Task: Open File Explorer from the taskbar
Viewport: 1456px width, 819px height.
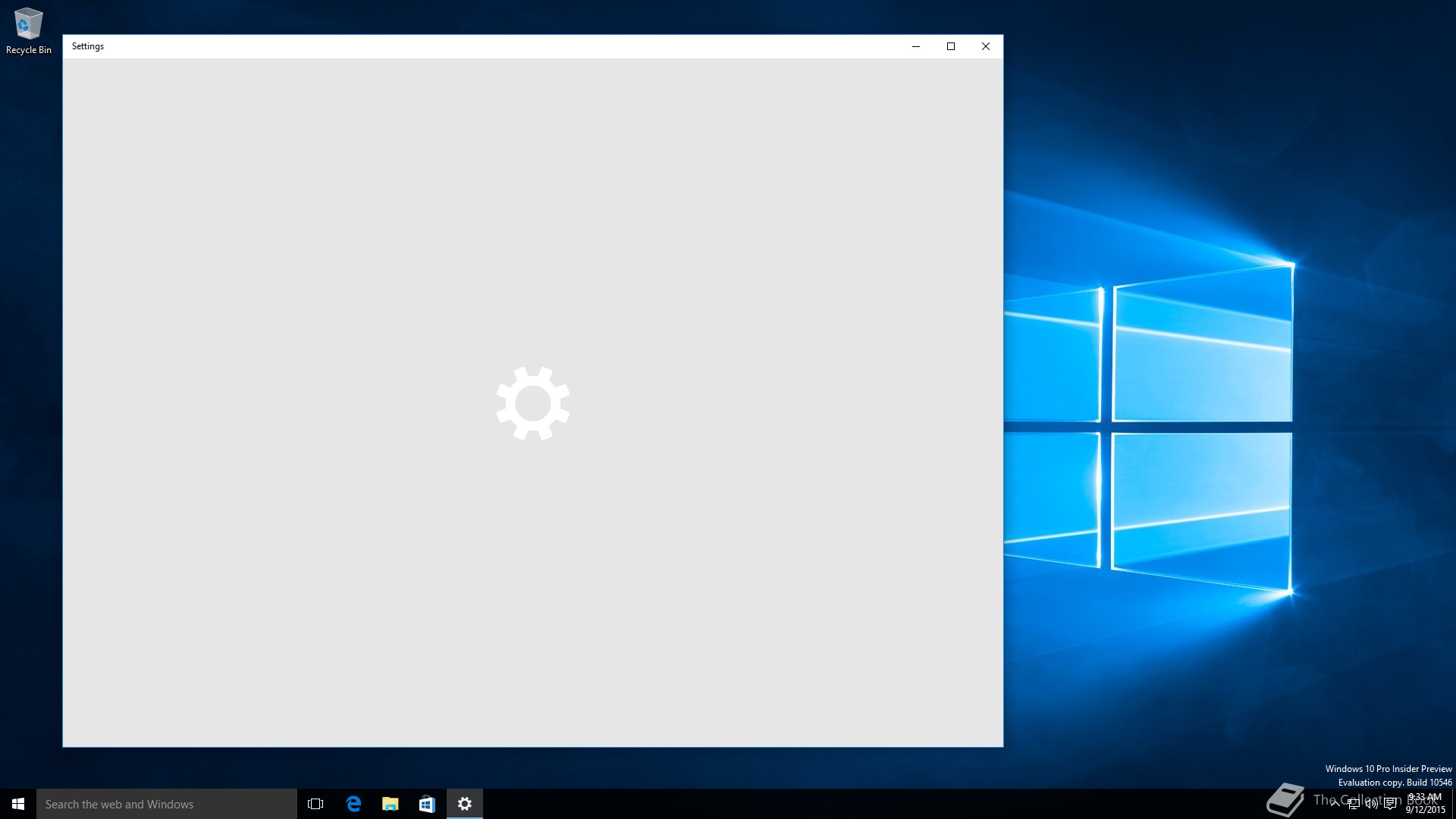Action: pos(391,804)
